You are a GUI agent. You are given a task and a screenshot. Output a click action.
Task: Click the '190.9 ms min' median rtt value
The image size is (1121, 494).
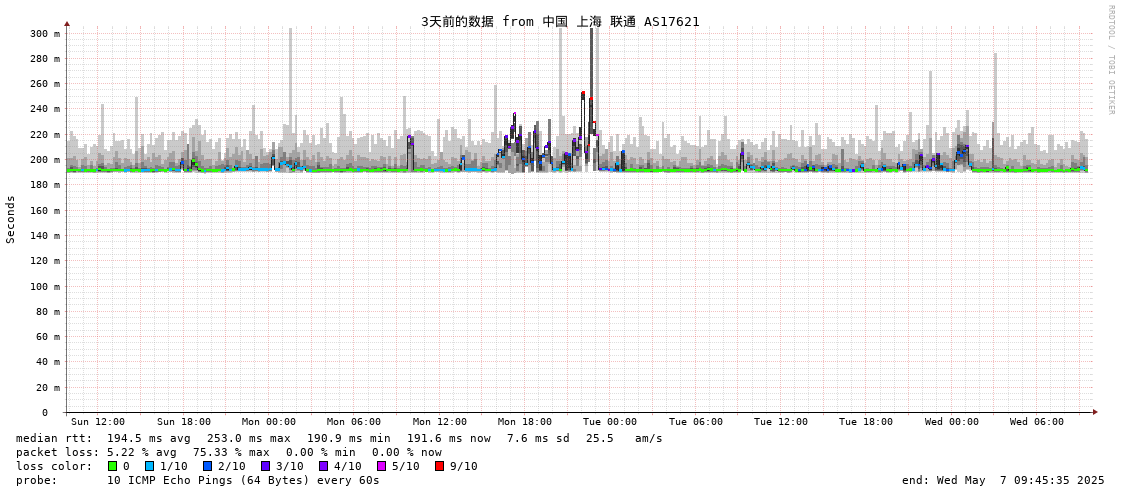point(349,438)
